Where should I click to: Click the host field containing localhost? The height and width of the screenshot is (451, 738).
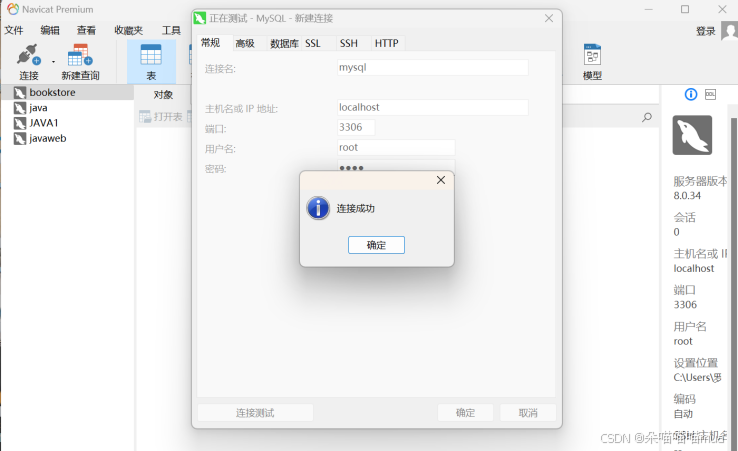pos(433,107)
